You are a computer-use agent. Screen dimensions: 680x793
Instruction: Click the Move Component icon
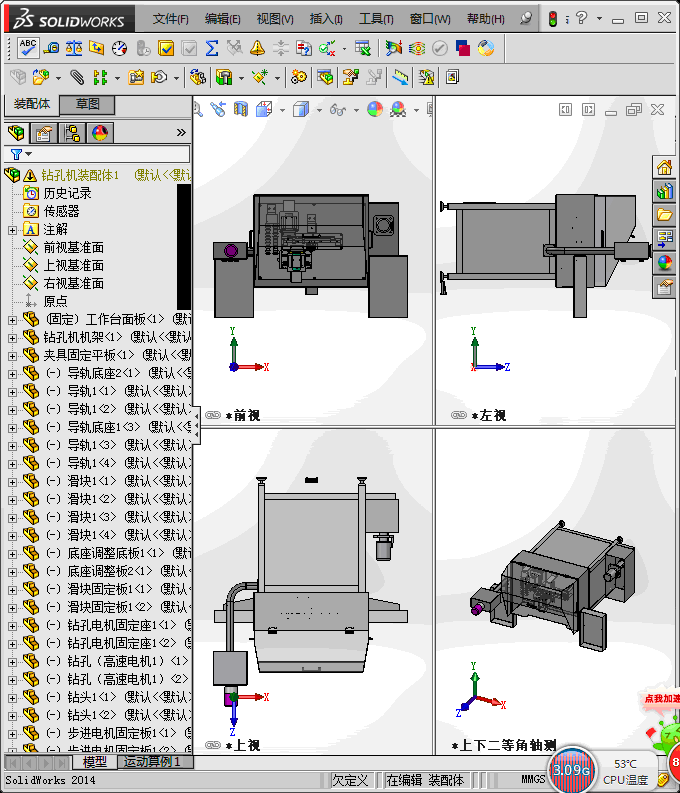point(159,77)
